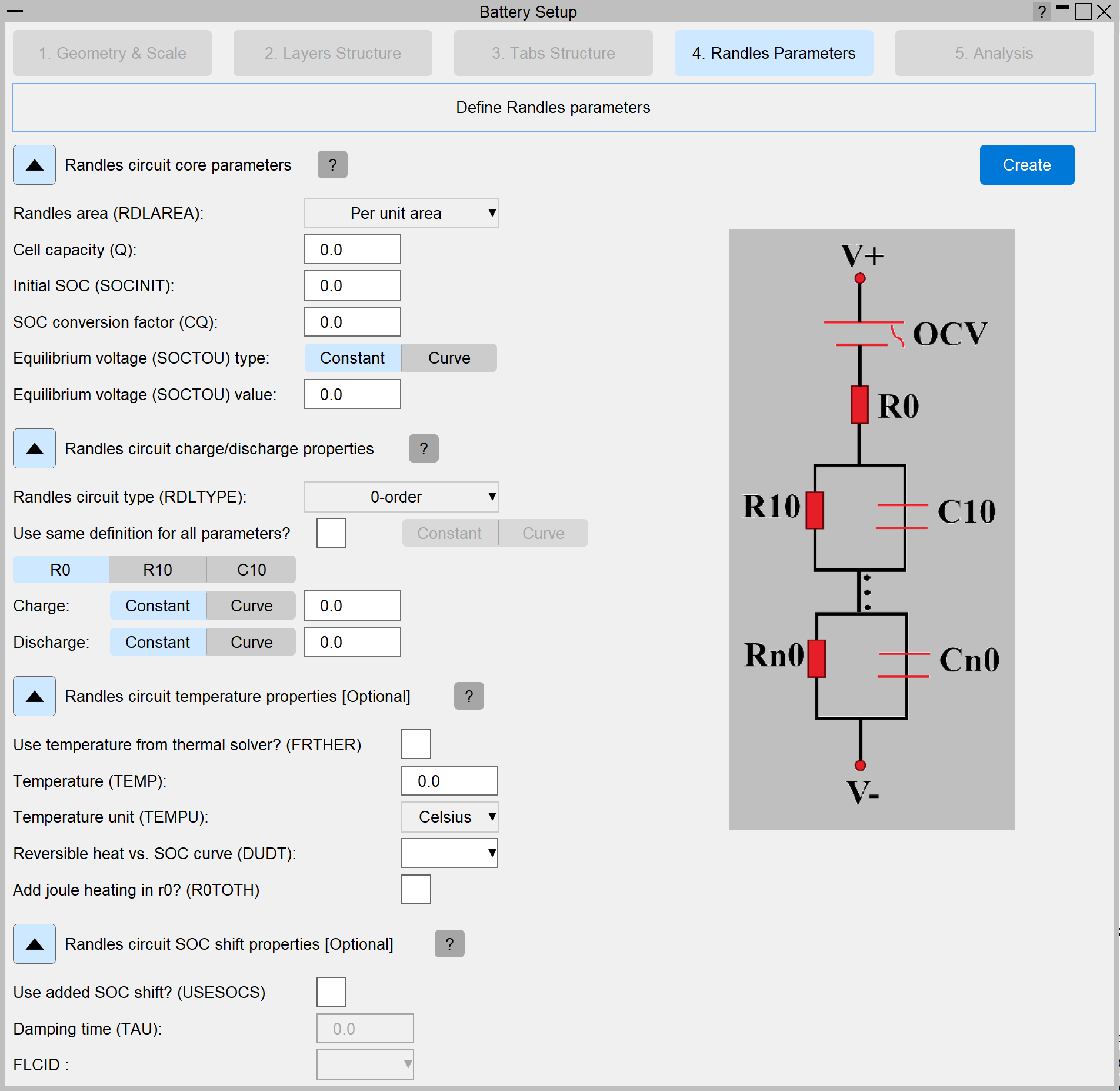Set Discharge definition to Constant

tap(158, 642)
